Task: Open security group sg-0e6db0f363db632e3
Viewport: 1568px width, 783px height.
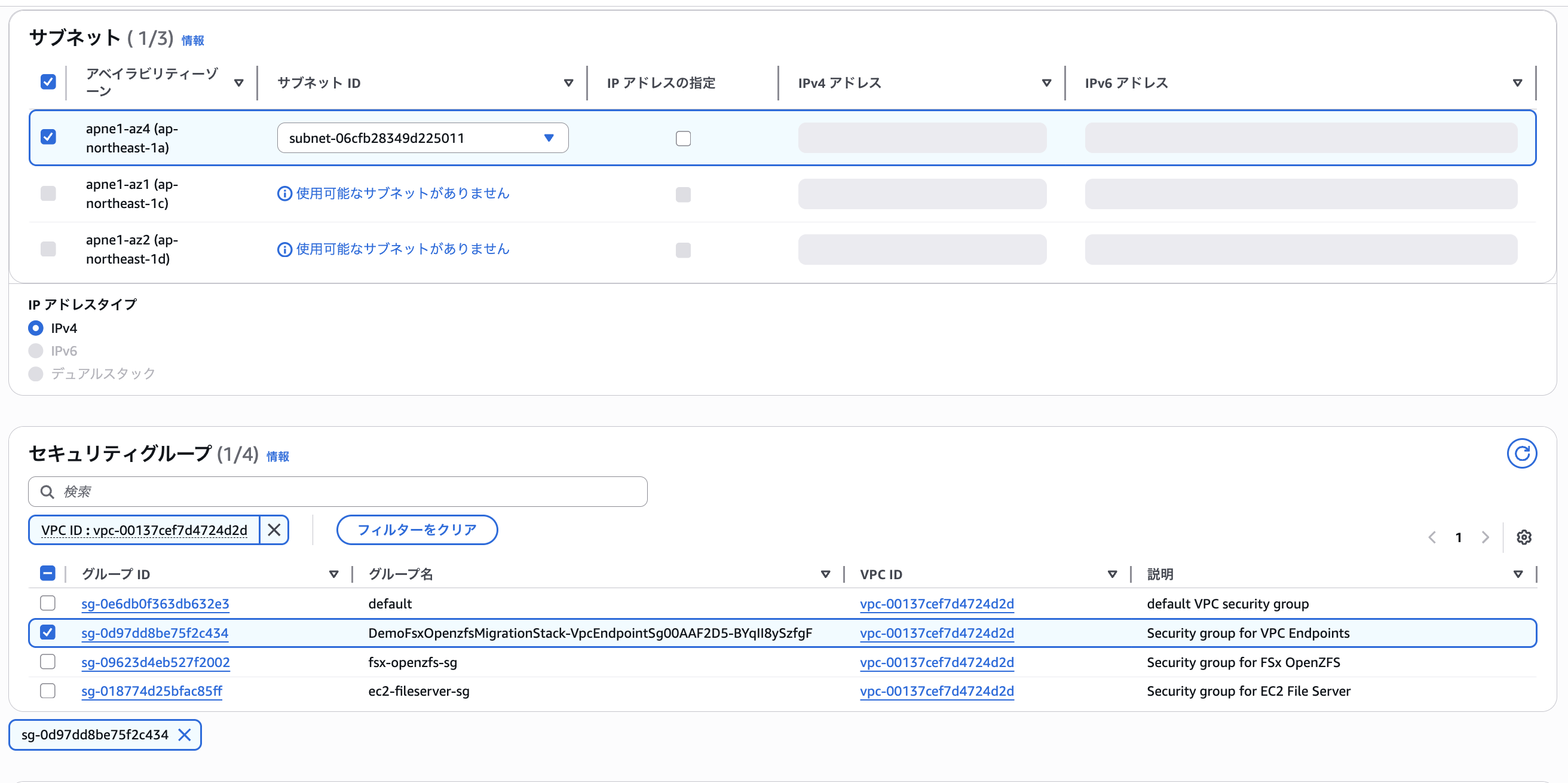Action: 155,603
